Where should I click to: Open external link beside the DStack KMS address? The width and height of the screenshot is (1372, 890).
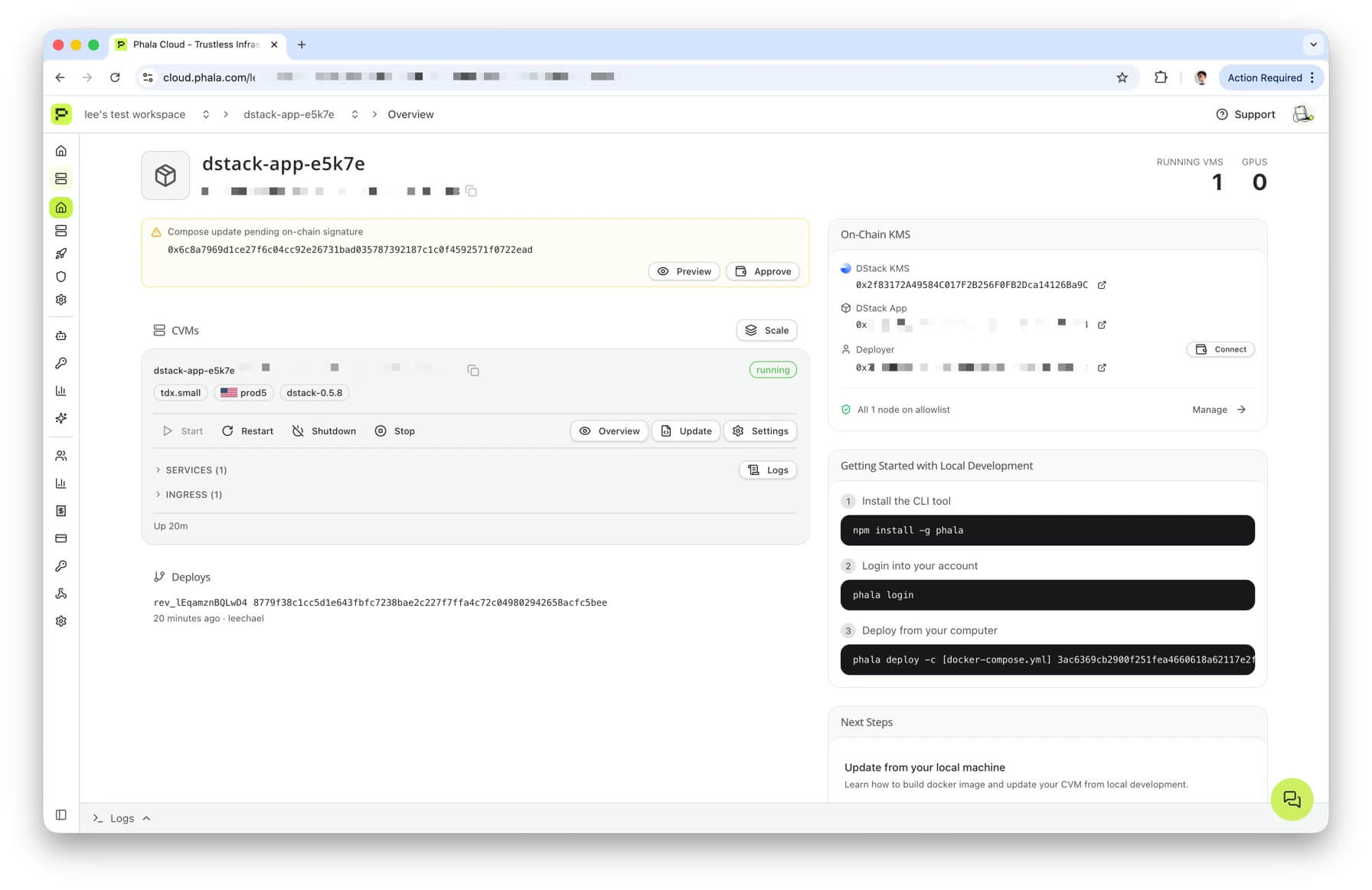tap(1102, 284)
